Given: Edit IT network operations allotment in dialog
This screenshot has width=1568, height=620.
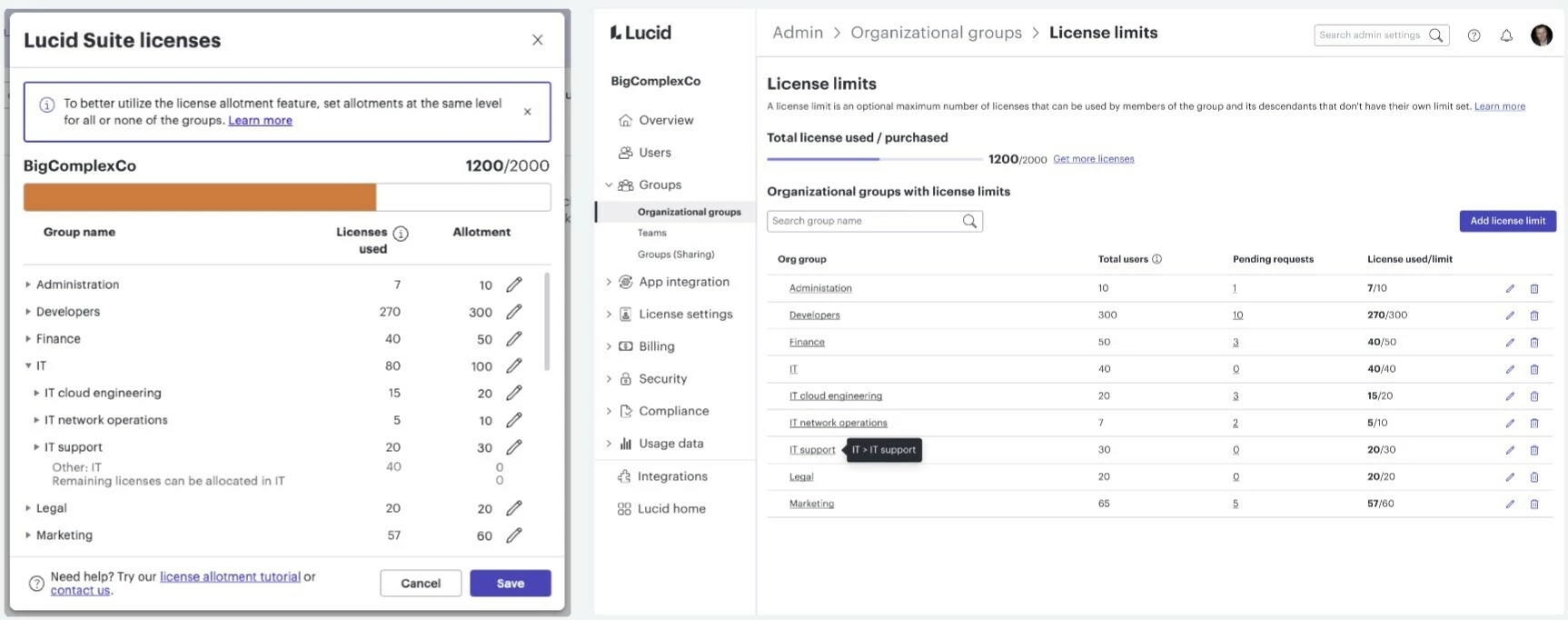Looking at the screenshot, I should 514,420.
